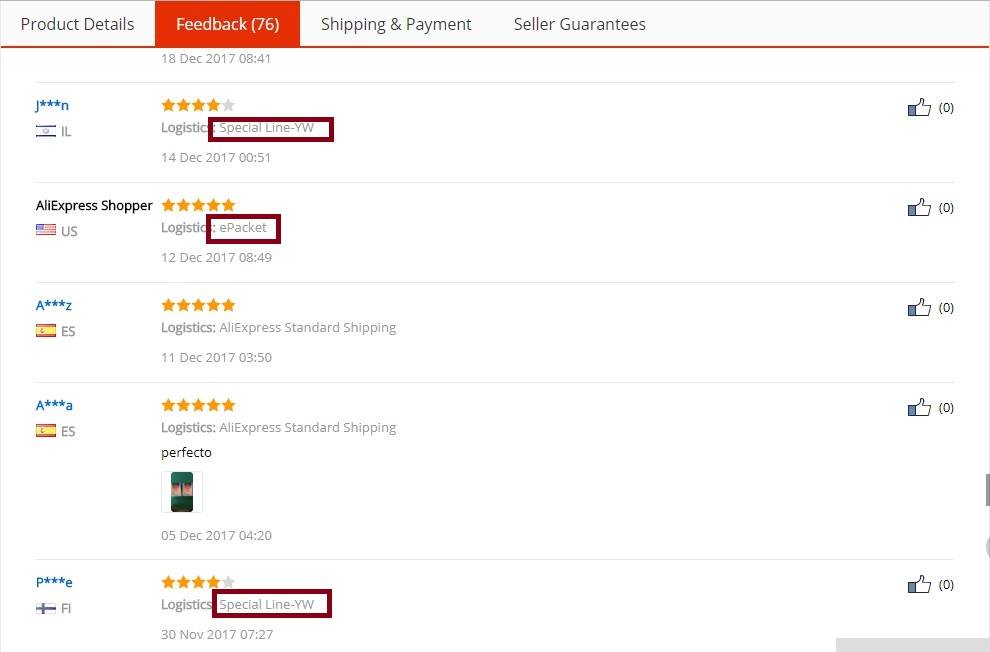This screenshot has height=652, width=990.
Task: Select the Feedback (76) tab
Action: [227, 24]
